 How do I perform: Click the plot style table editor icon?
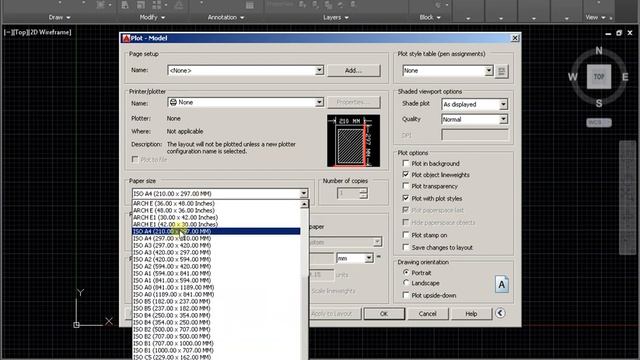click(501, 71)
